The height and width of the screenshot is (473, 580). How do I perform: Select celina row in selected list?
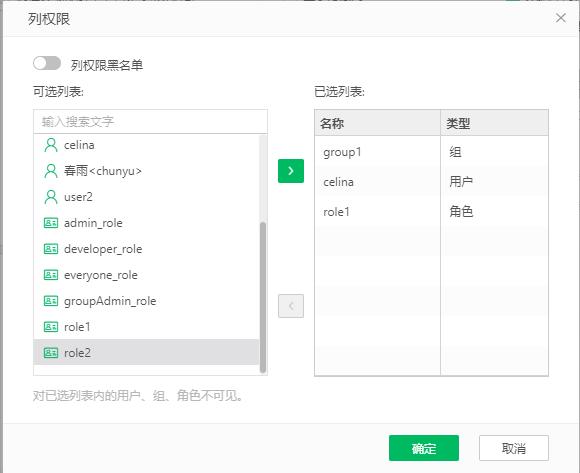click(x=431, y=182)
